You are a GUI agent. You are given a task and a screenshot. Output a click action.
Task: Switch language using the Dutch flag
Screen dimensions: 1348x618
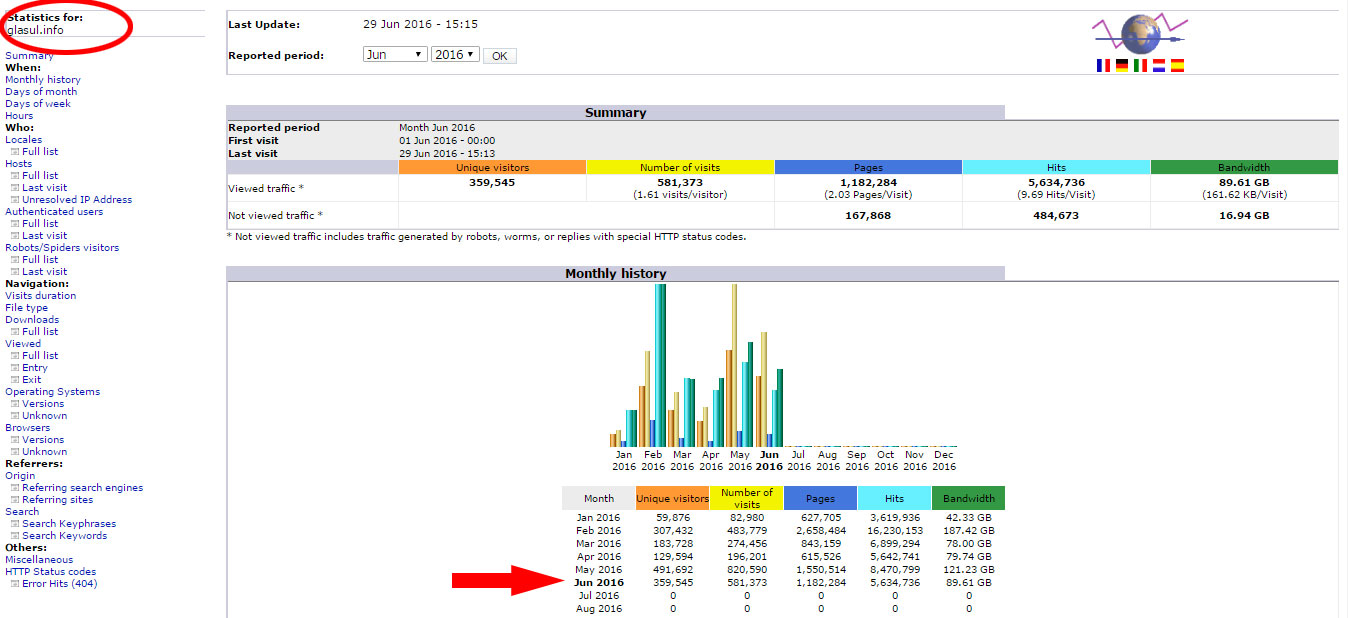point(1159,65)
